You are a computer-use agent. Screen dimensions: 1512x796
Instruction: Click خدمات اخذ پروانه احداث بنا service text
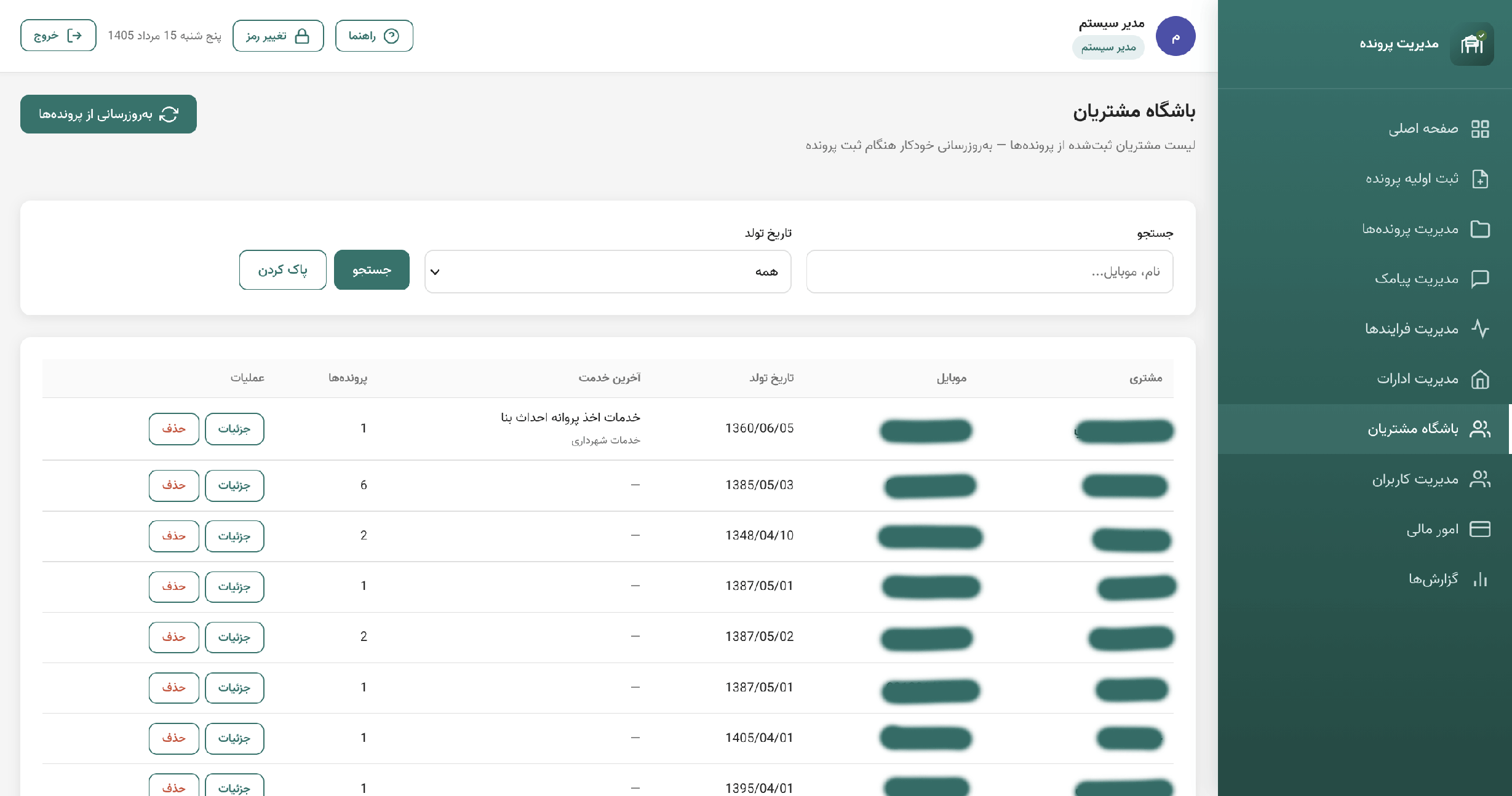click(x=570, y=417)
